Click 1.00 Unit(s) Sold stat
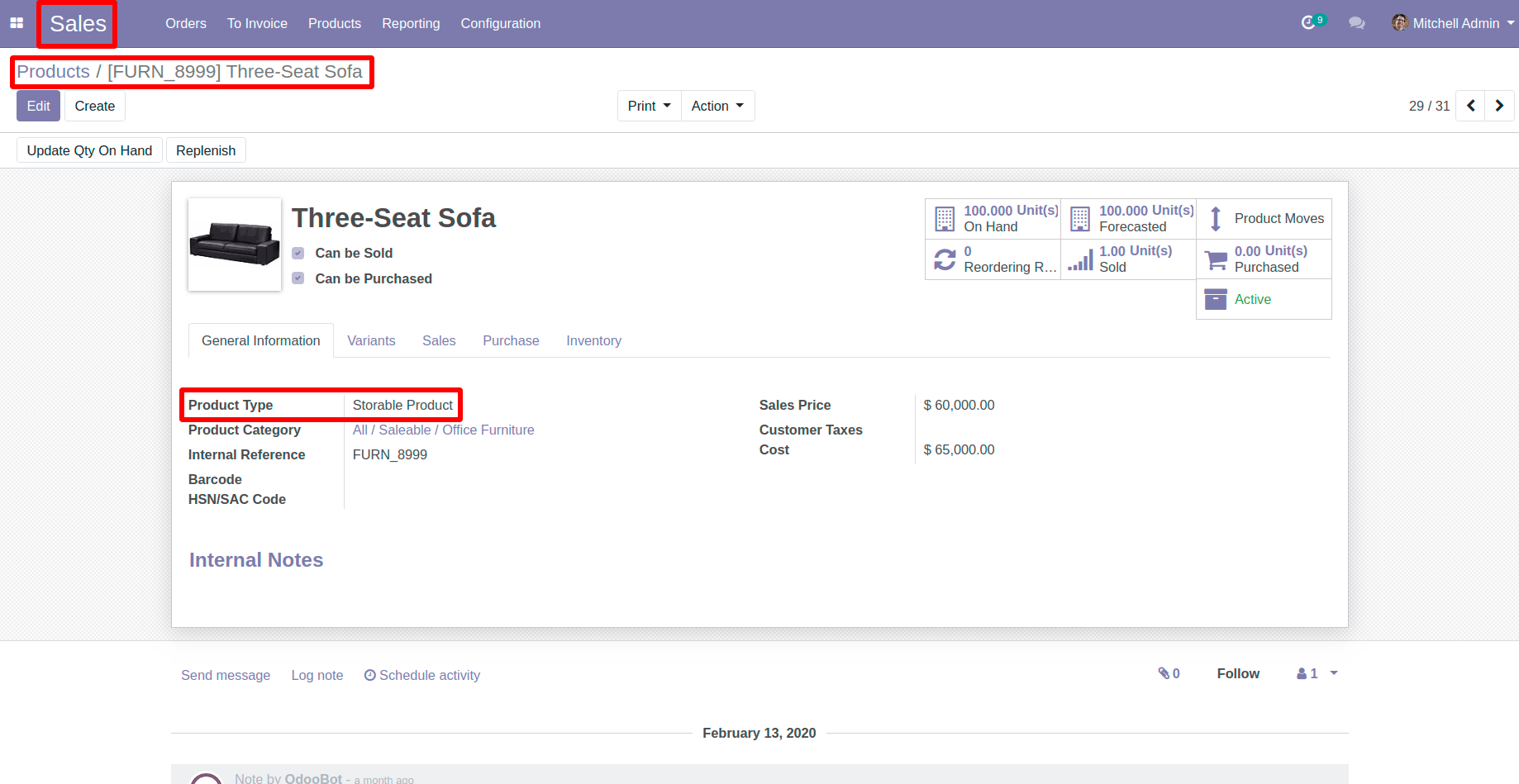 (1129, 259)
